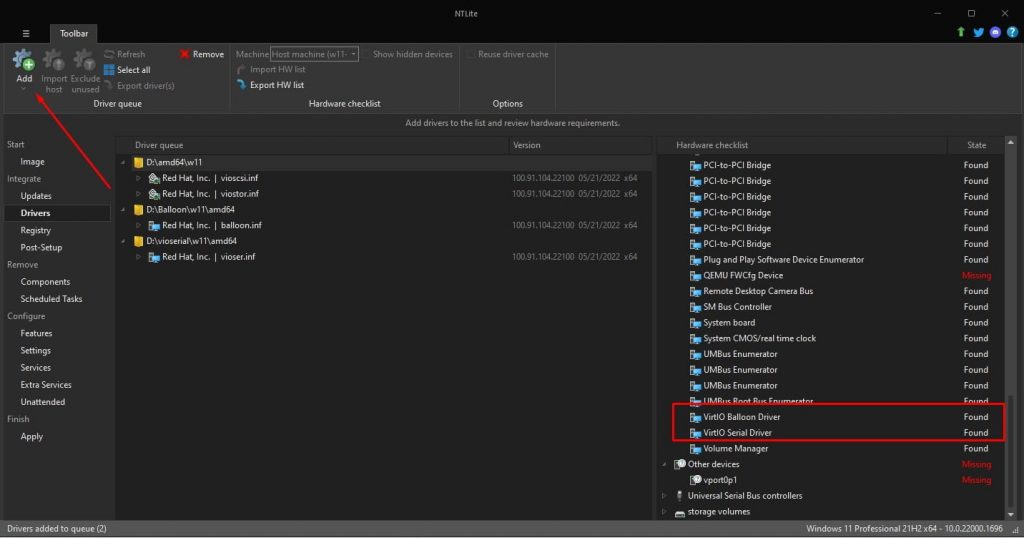Expand the balloon.inf driver entry

coord(139,225)
